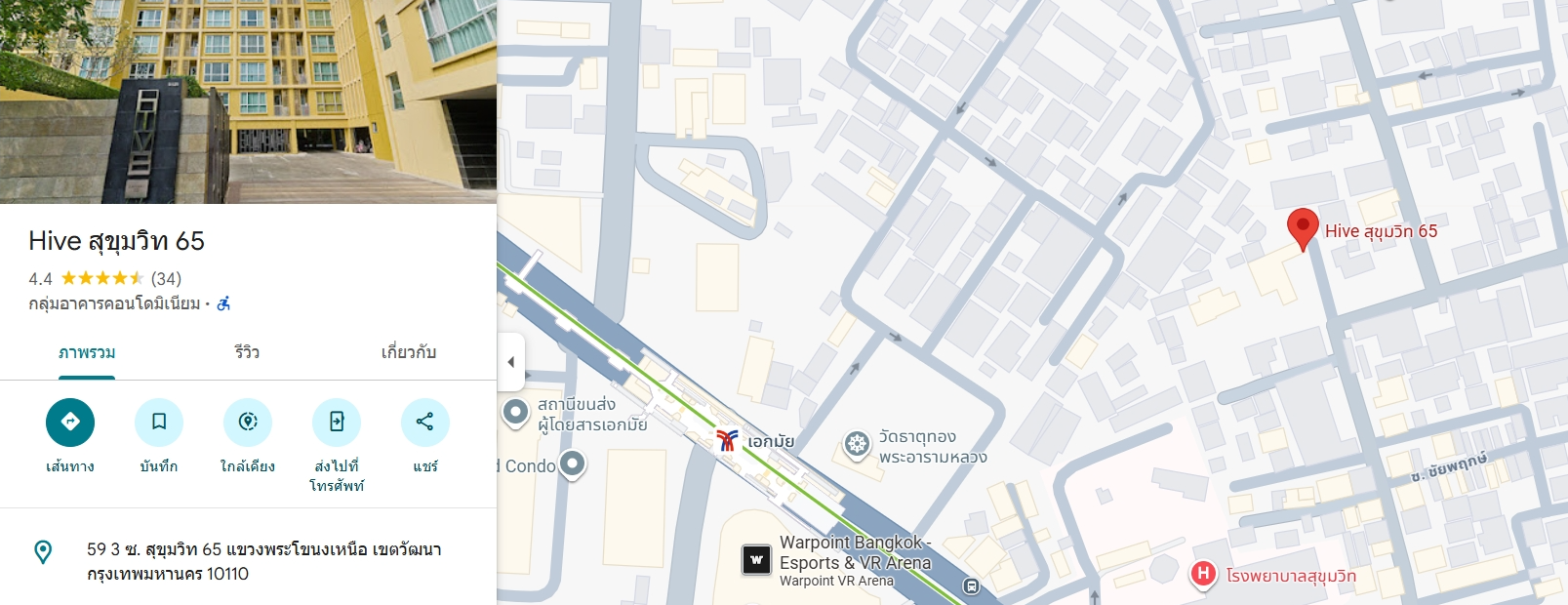The height and width of the screenshot is (605, 1568).
Task: Select the Wat That Thong temple marker
Action: click(x=857, y=444)
